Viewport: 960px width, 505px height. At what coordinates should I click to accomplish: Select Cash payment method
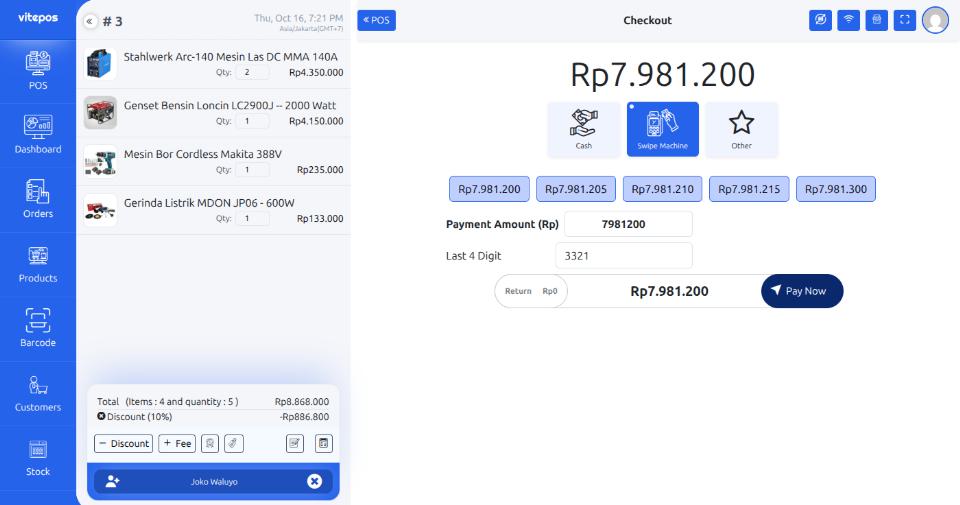point(583,130)
